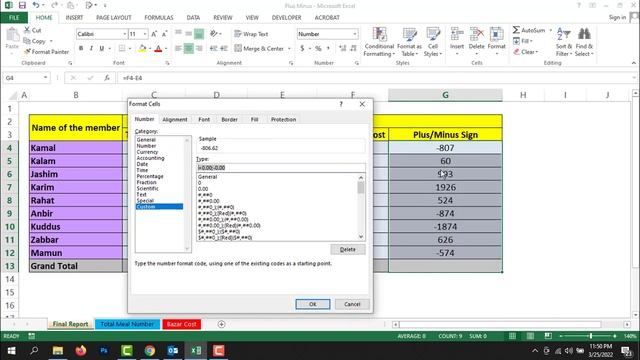This screenshot has height=360, width=640.
Task: Open Conditional Formatting menu
Action: [x=379, y=42]
